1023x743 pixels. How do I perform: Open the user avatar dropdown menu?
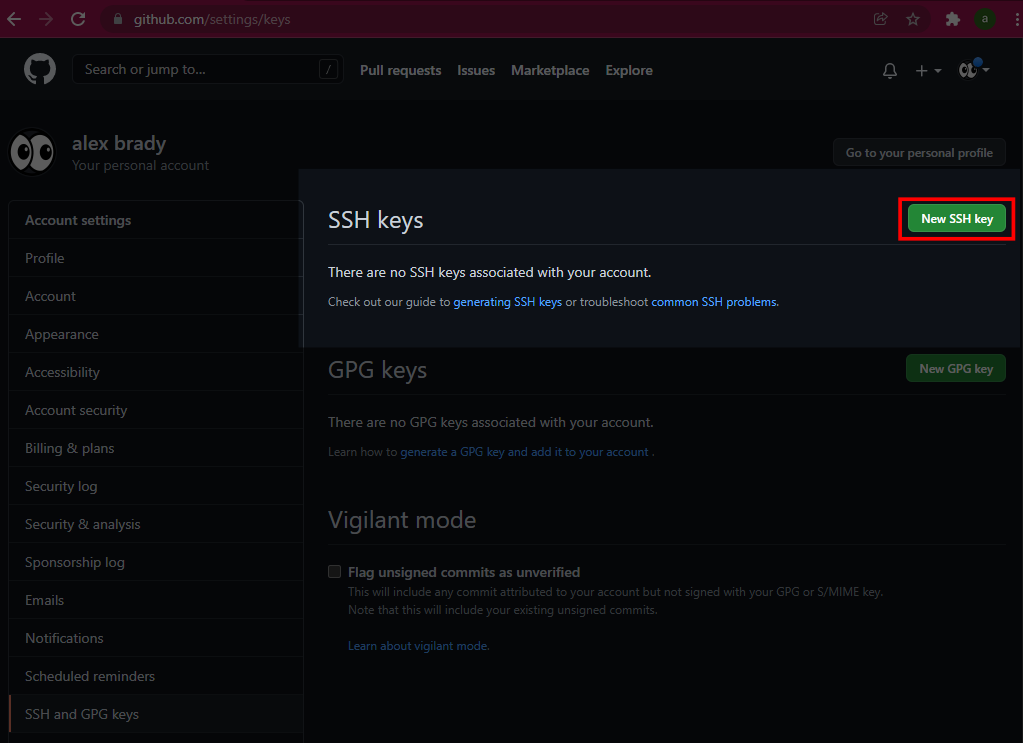(x=974, y=69)
